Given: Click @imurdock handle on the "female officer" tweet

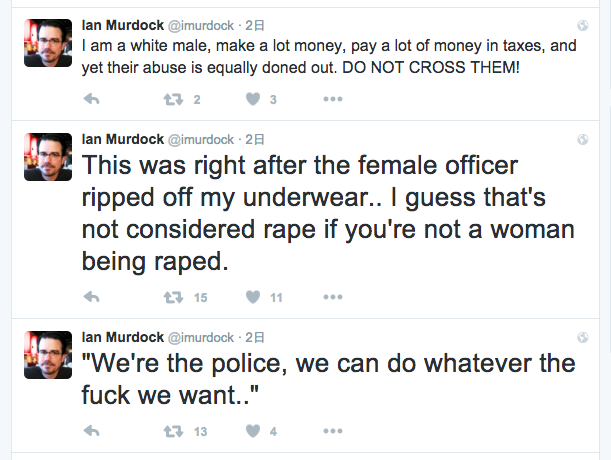Looking at the screenshot, I should [201, 140].
